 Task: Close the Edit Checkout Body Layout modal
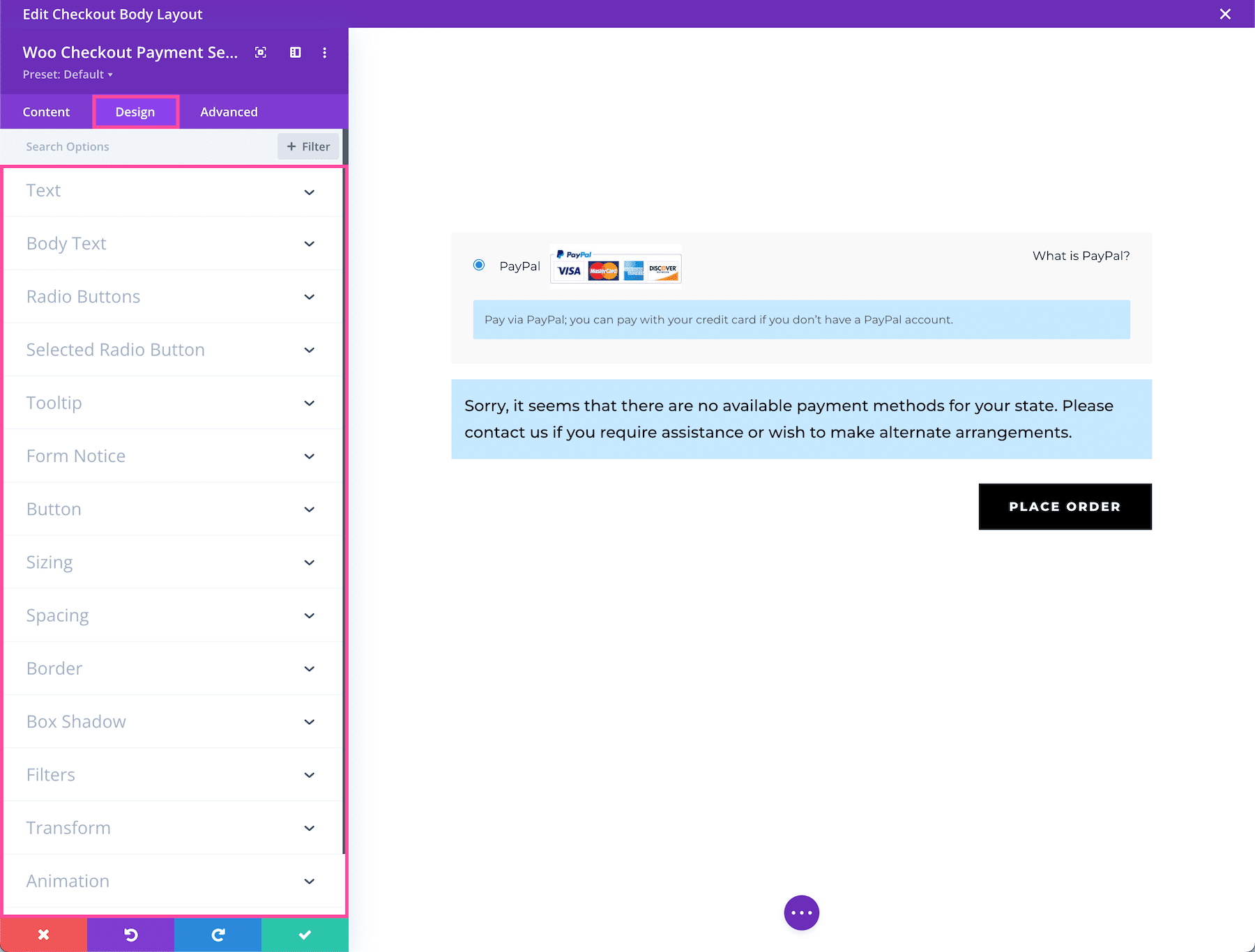point(1225,14)
